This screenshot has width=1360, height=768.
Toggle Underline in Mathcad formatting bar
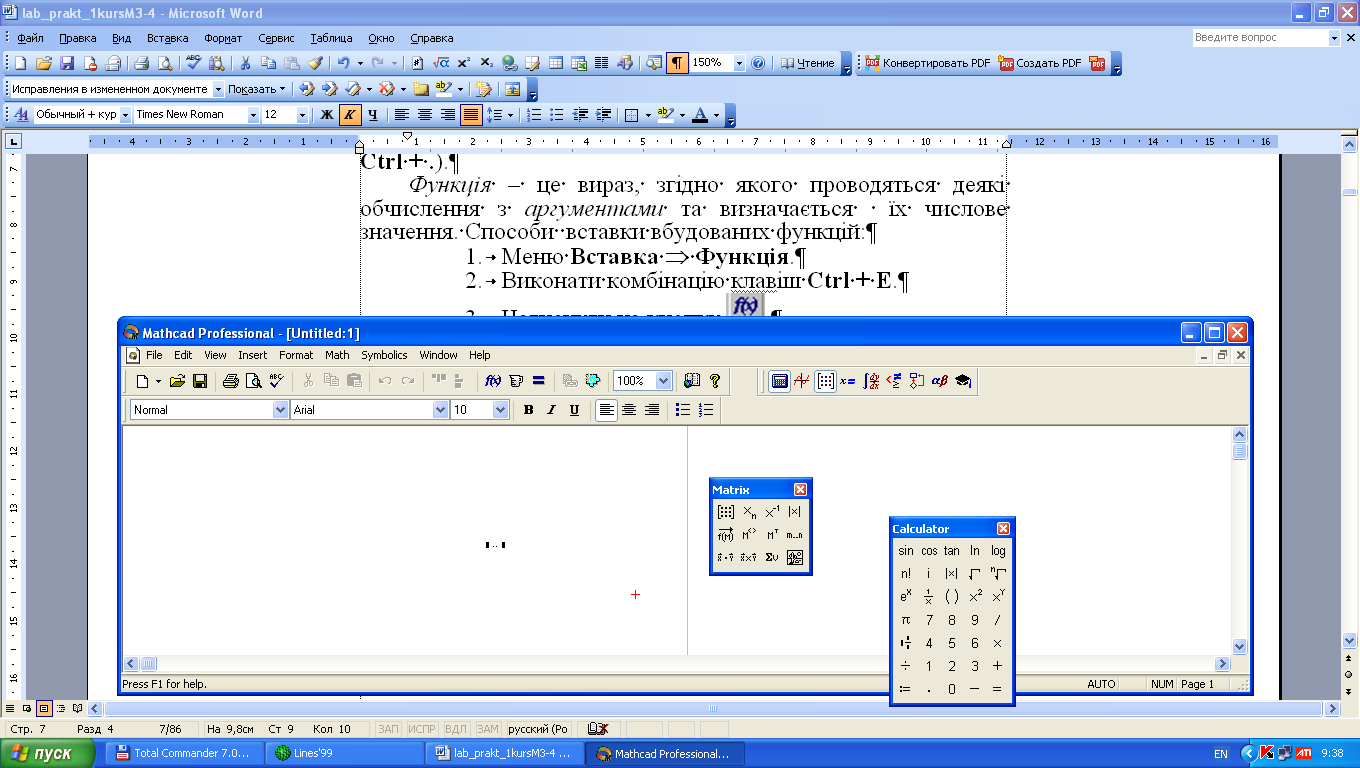(574, 410)
